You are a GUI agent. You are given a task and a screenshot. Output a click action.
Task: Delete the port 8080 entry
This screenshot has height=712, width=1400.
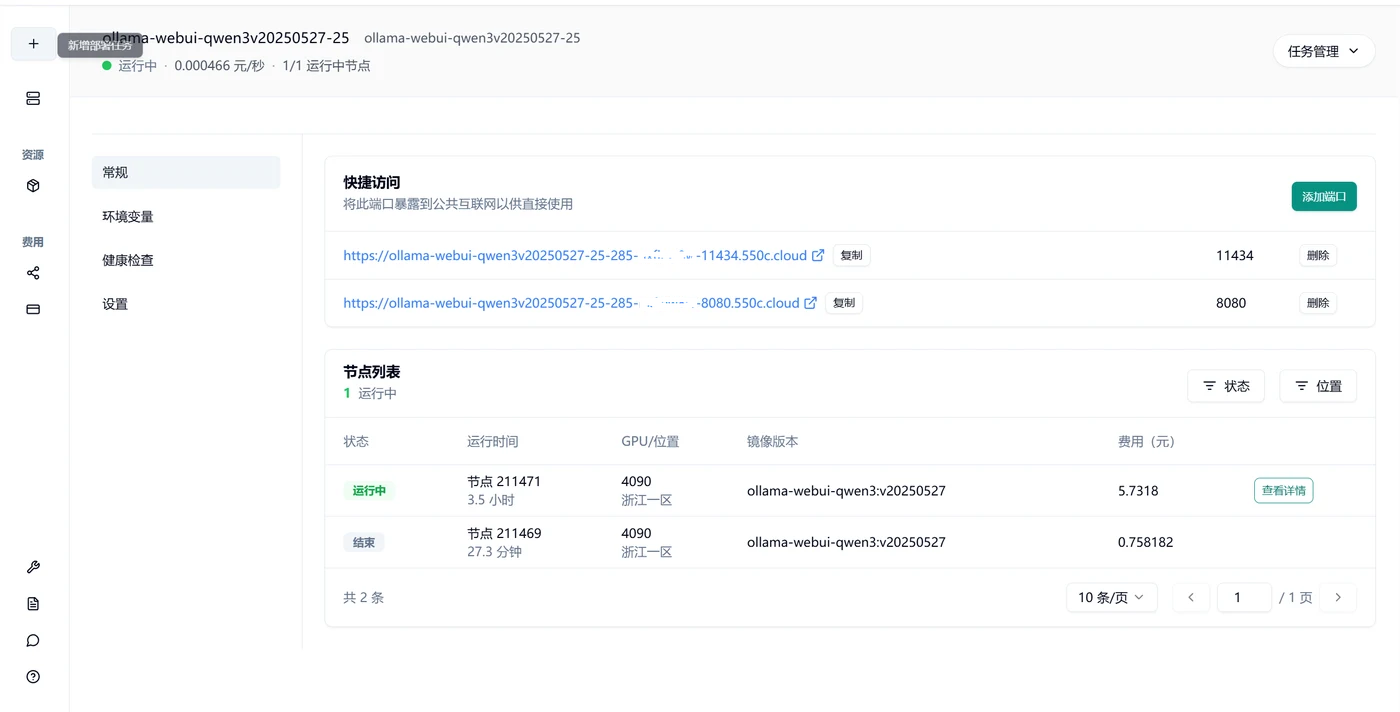pyautogui.click(x=1318, y=303)
